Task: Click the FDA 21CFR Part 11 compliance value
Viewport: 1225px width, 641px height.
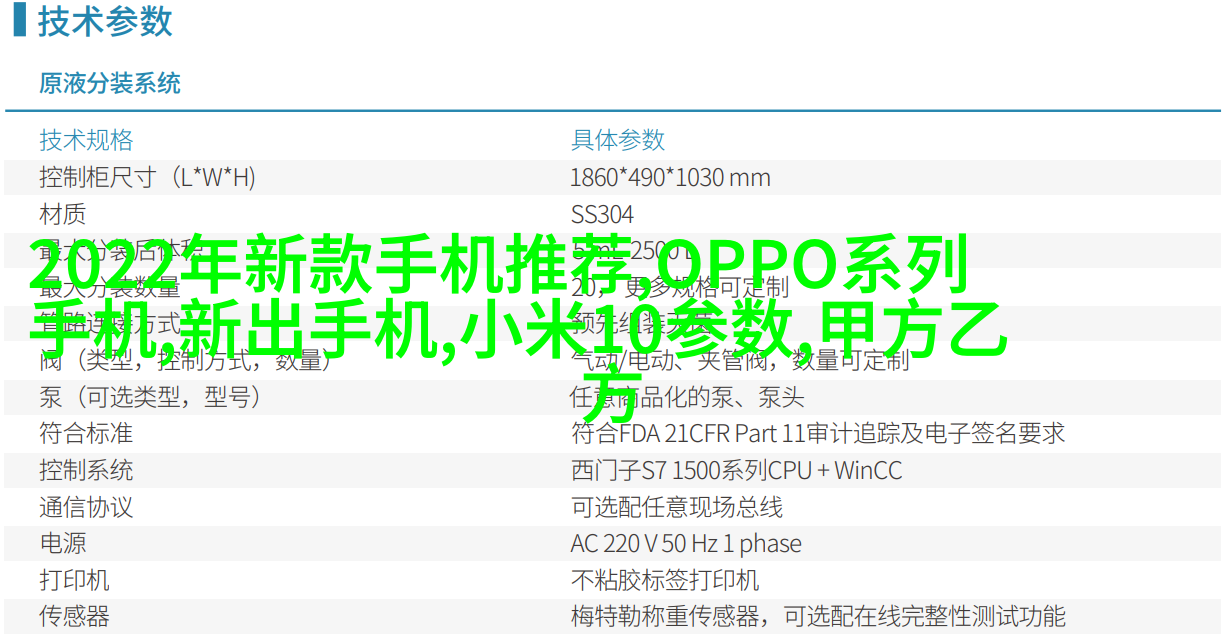Action: (818, 434)
